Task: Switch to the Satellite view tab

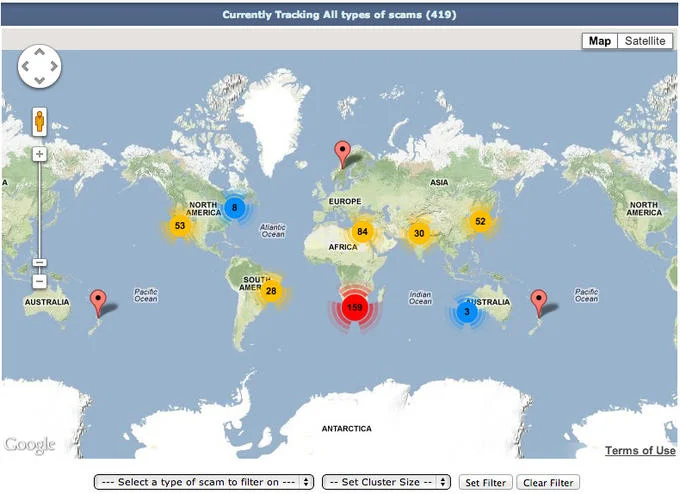Action: click(645, 41)
